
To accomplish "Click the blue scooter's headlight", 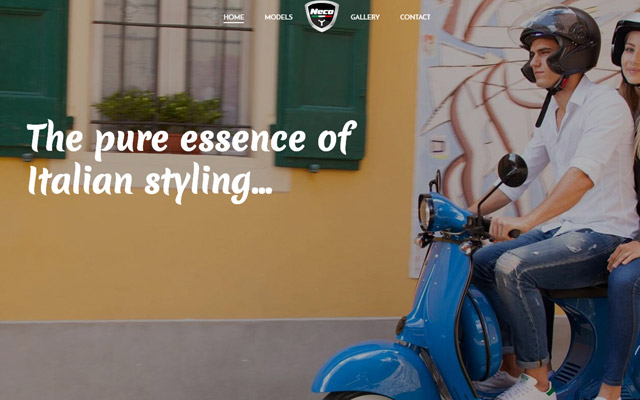I will point(426,213).
